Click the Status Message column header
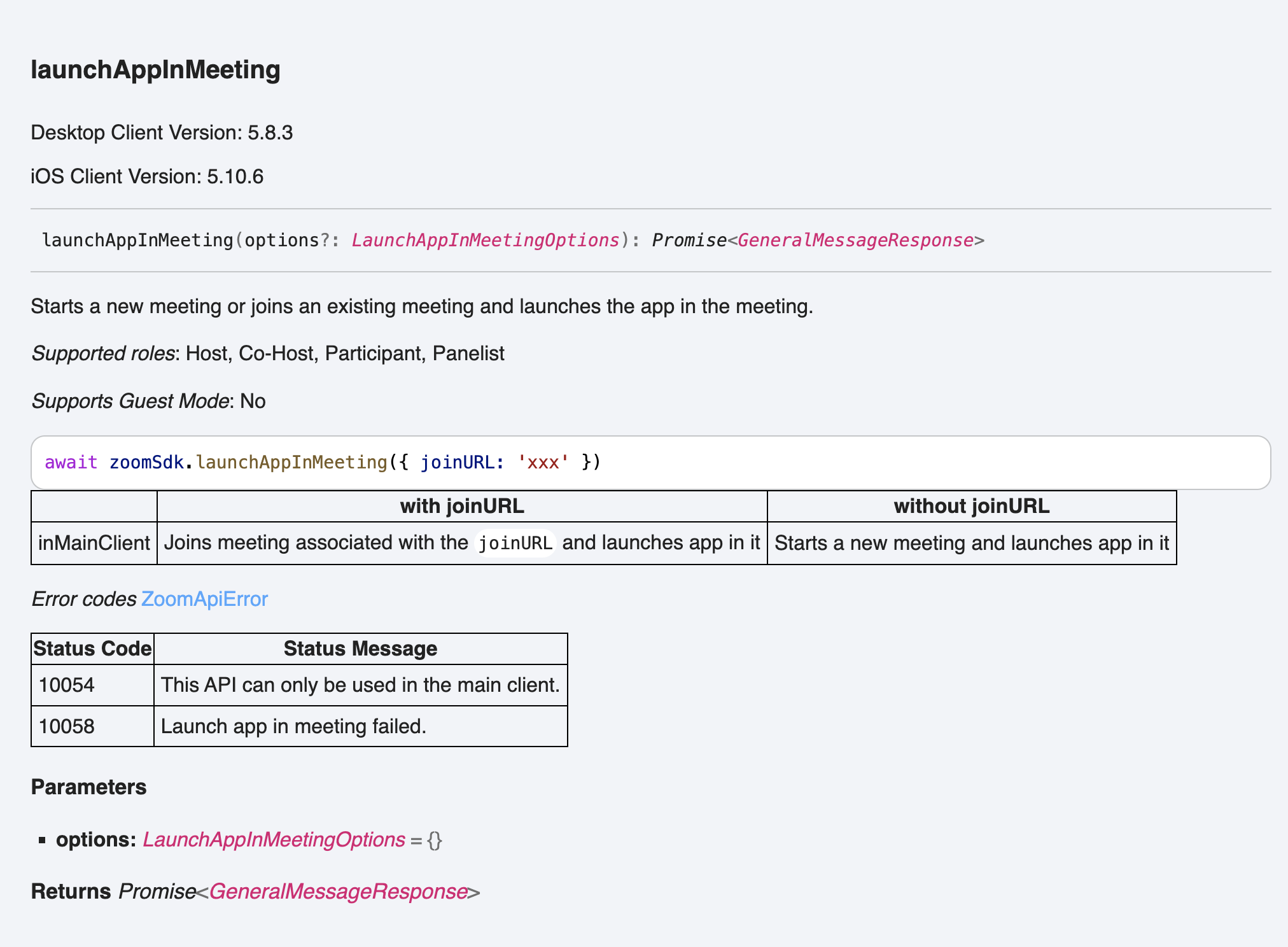1288x947 pixels. (x=360, y=649)
